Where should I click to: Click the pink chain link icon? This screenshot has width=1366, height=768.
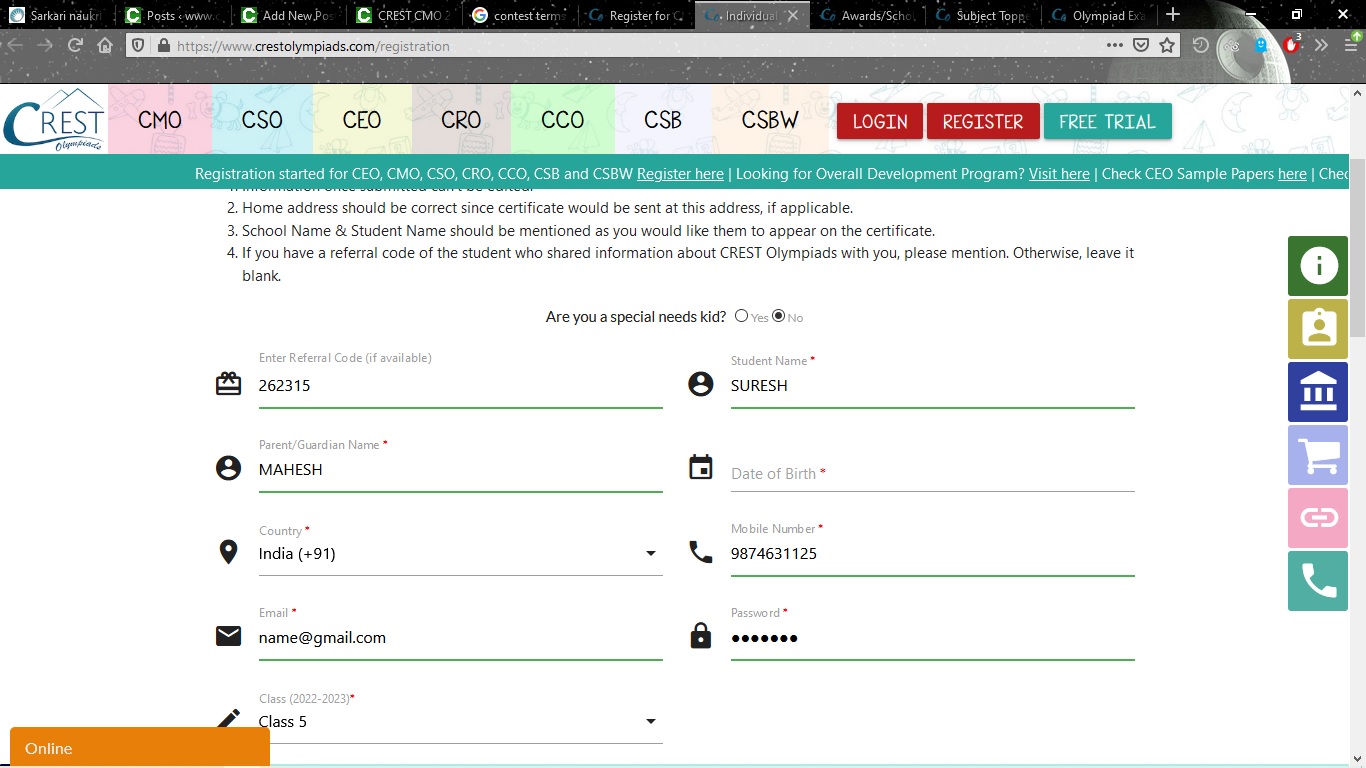[1318, 518]
